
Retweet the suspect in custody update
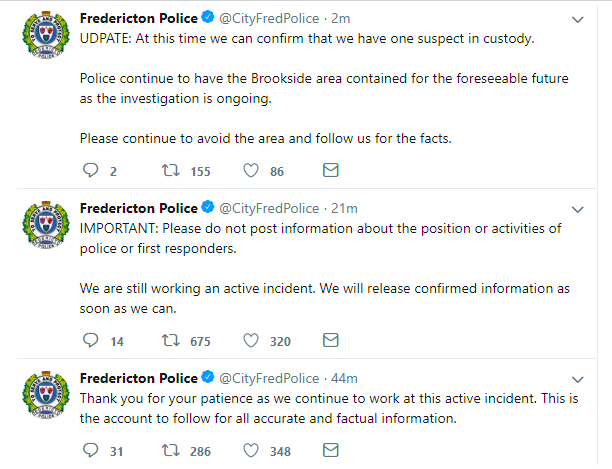click(x=169, y=171)
